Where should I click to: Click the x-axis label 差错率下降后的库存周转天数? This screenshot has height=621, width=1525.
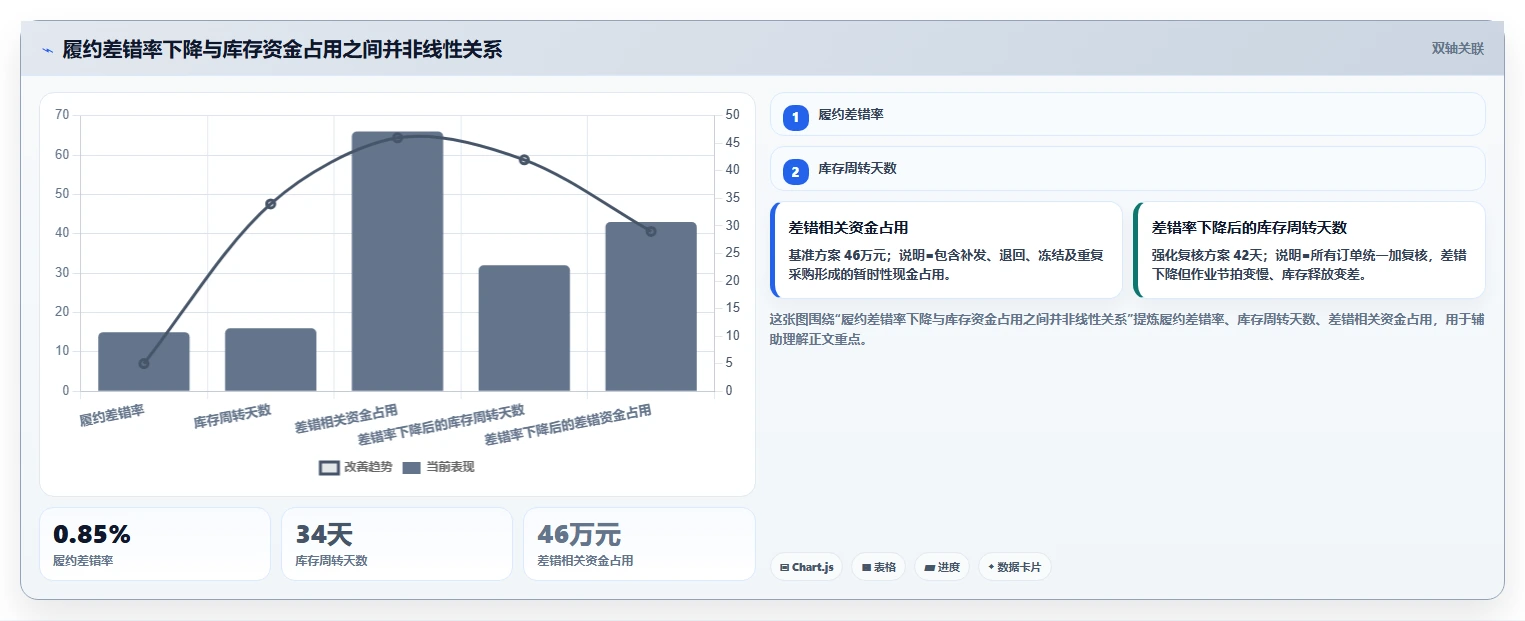pos(441,425)
